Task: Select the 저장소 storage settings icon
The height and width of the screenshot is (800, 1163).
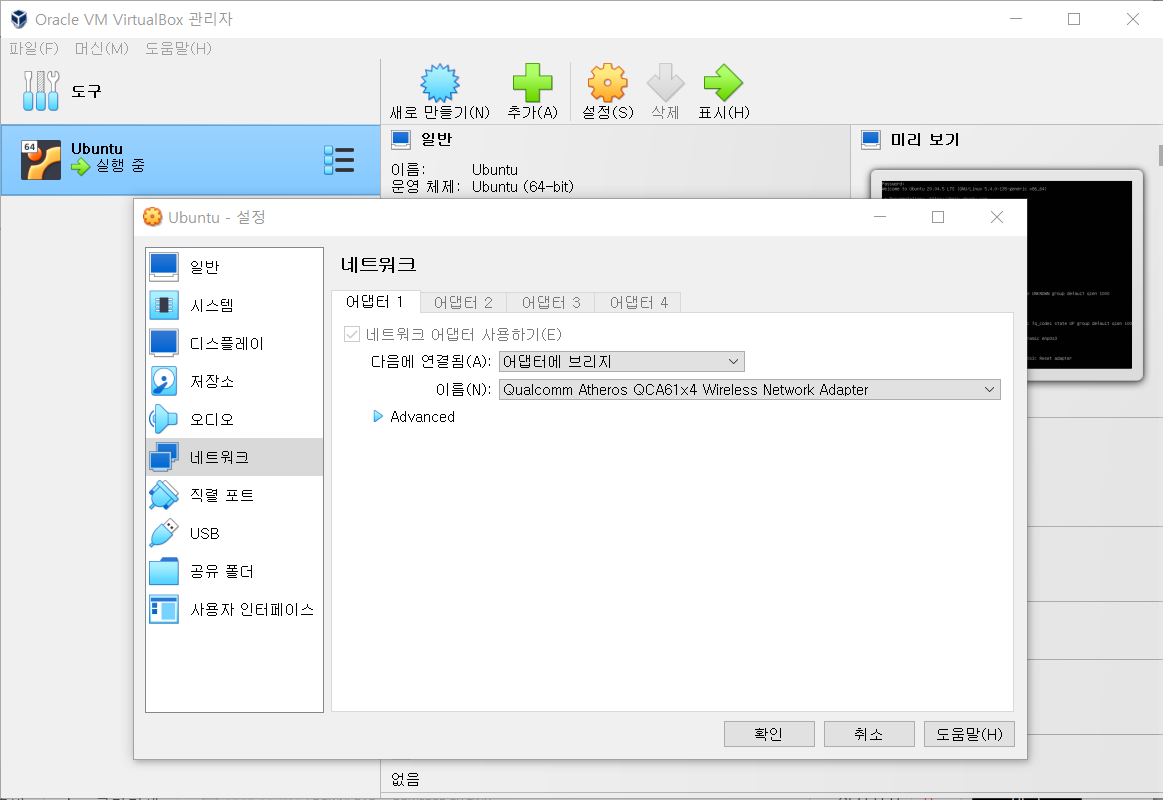Action: (x=163, y=380)
